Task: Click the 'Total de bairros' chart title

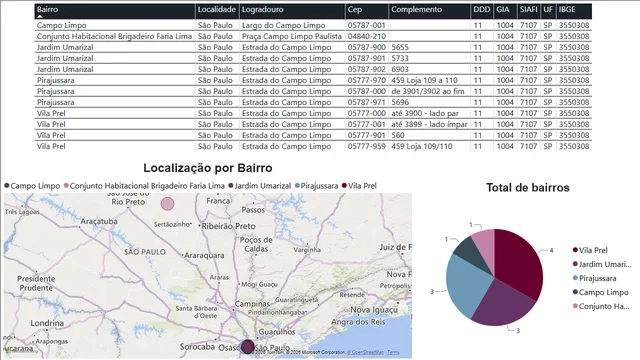Action: 528,187
